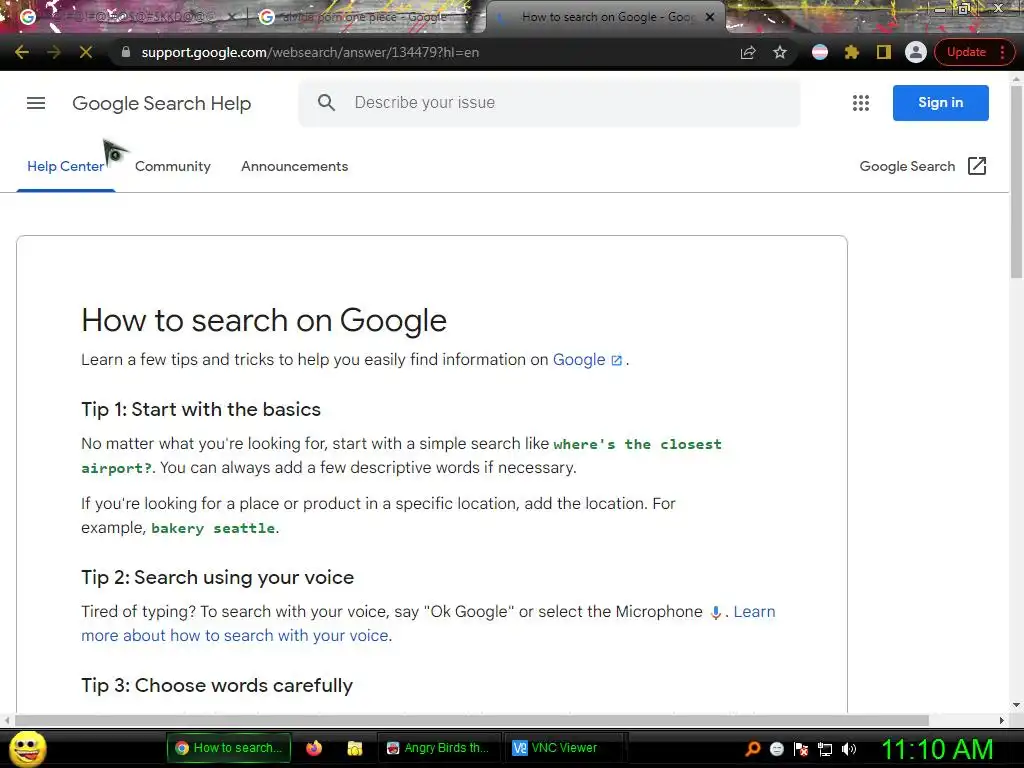Click the horizontal scrollbar right arrow

coord(1002,720)
